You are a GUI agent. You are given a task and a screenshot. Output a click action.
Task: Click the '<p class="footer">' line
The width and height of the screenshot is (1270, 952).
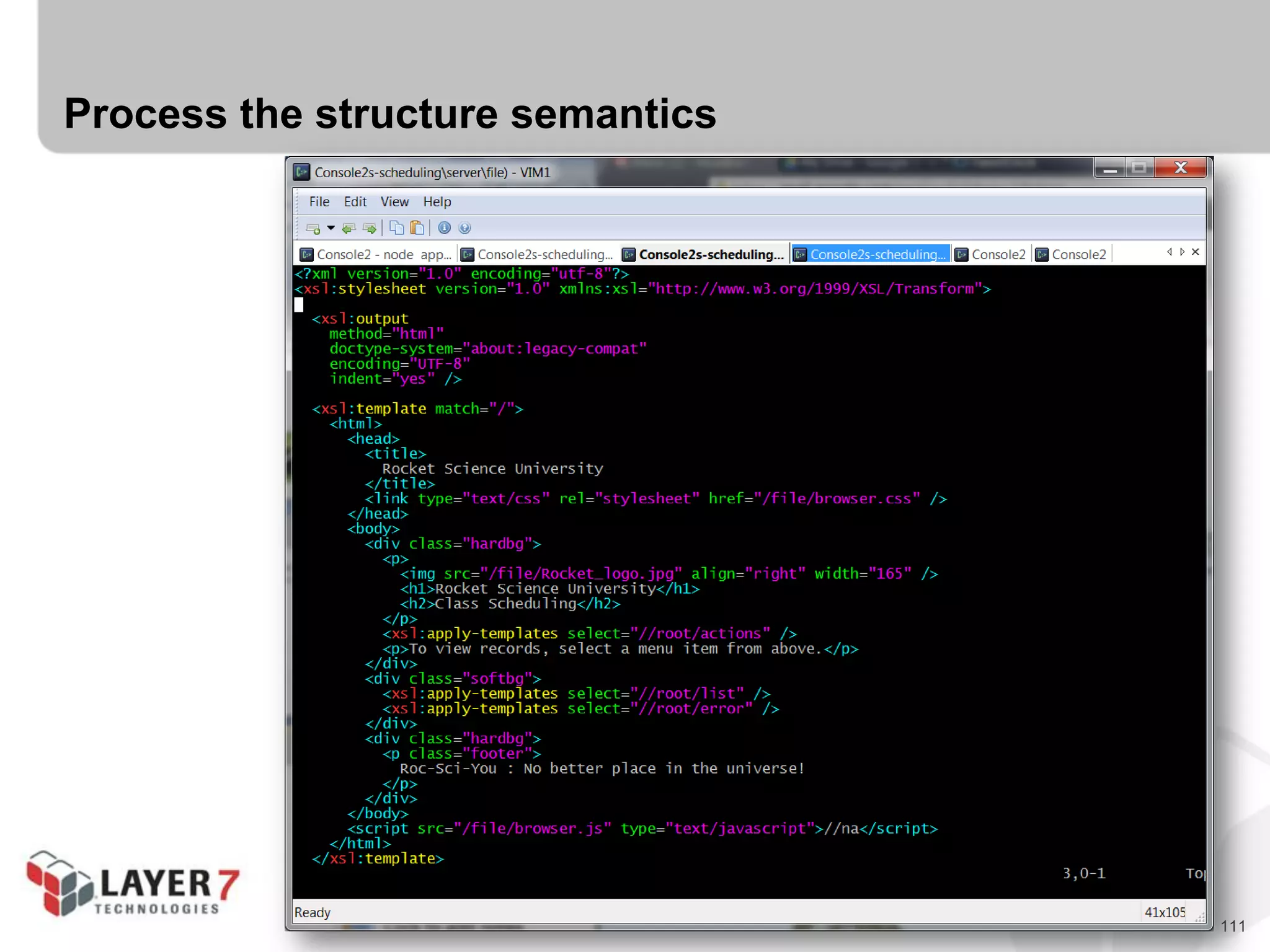462,754
